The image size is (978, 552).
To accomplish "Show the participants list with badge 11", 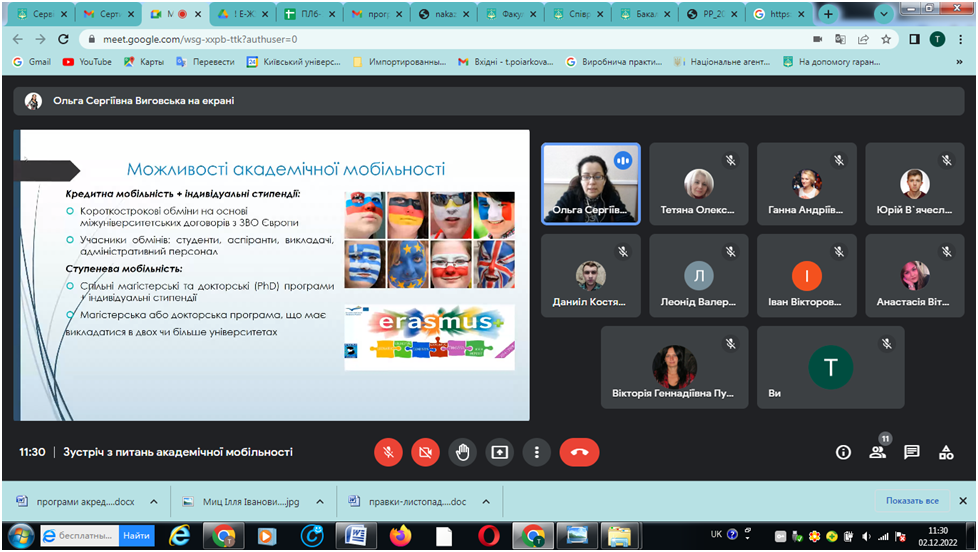I will 878,452.
